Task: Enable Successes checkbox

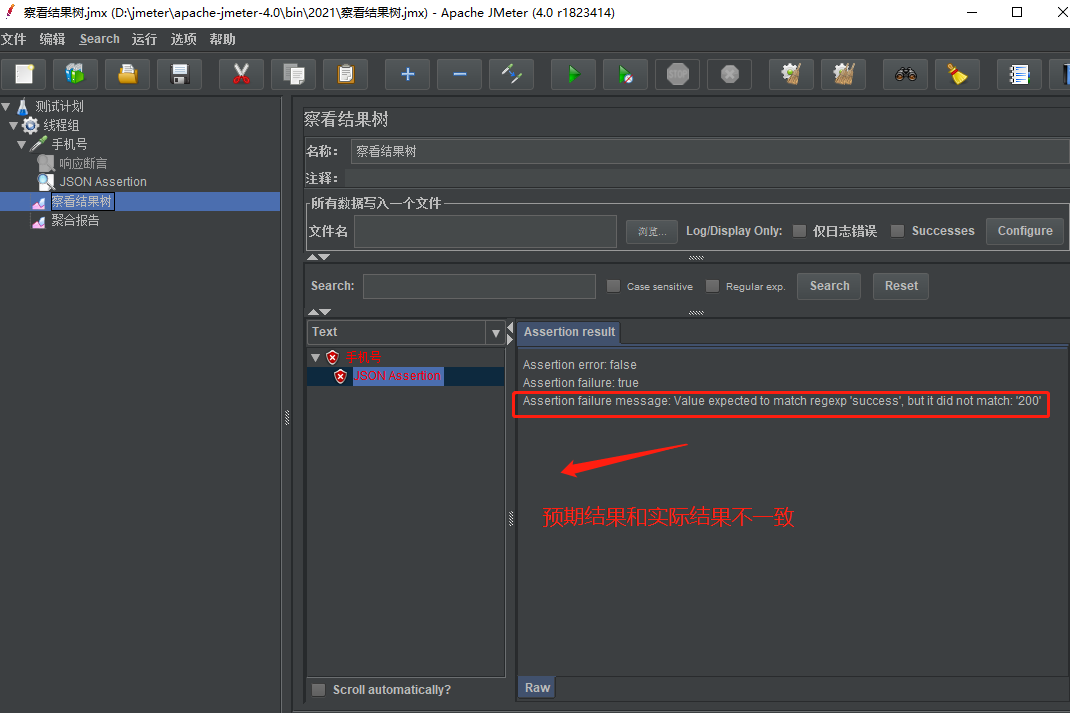Action: [898, 231]
